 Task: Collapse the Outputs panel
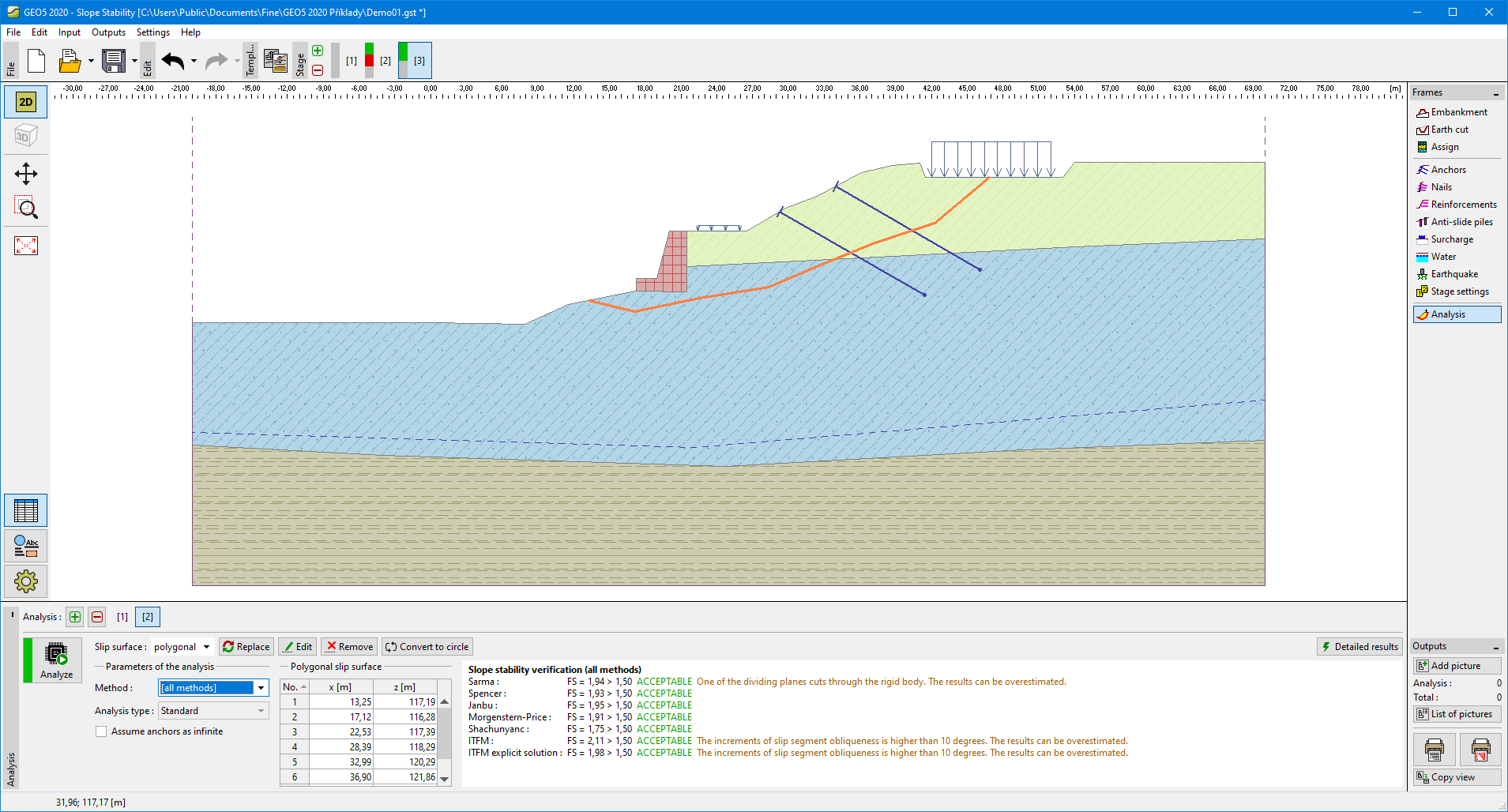click(x=1495, y=647)
